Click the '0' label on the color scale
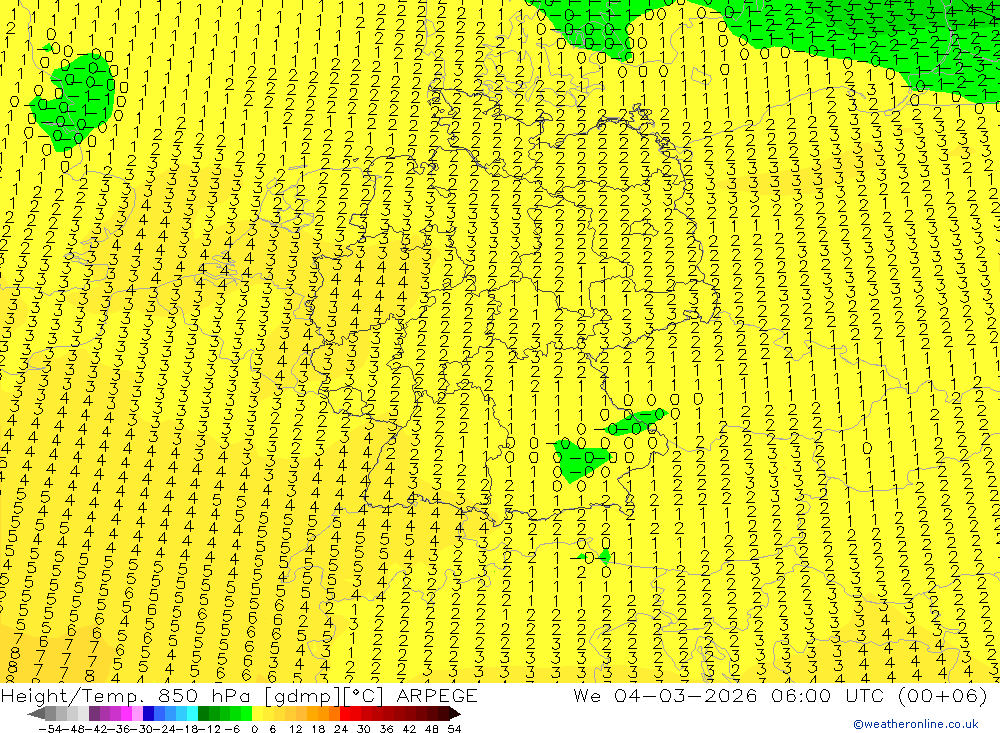The height and width of the screenshot is (733, 1000). tap(254, 729)
